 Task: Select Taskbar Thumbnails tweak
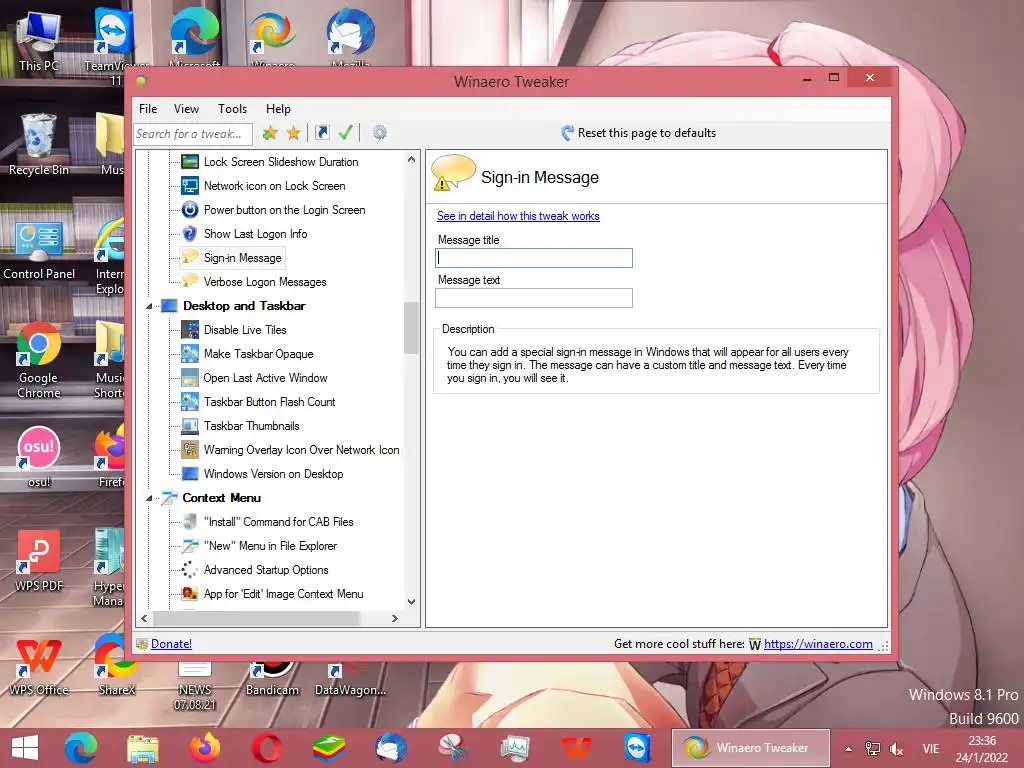point(251,426)
